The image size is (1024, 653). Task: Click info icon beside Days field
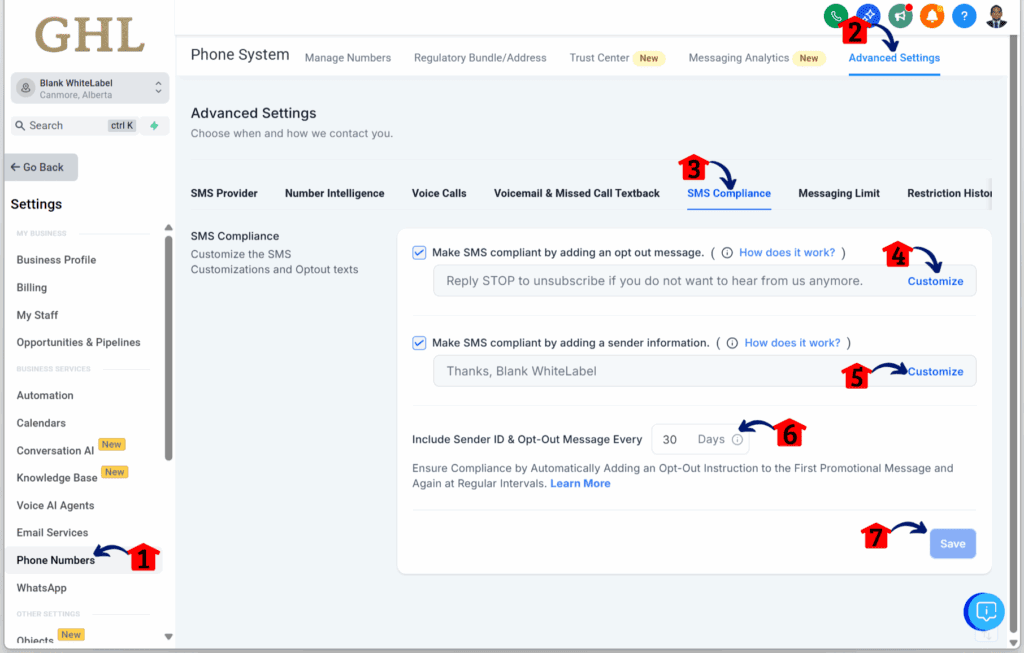point(737,439)
